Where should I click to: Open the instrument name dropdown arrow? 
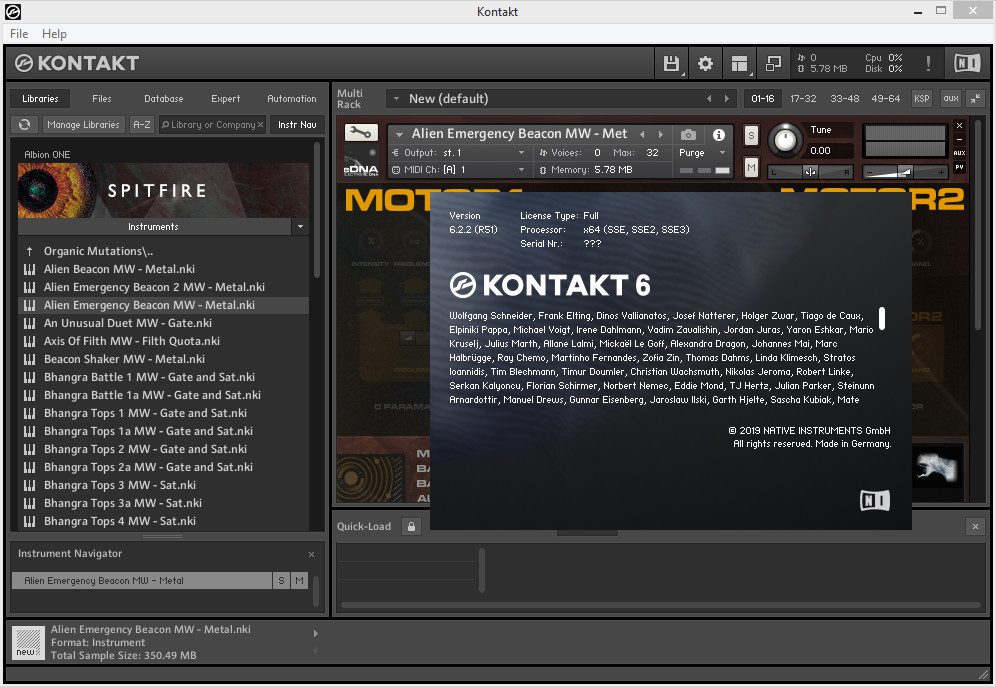pos(400,135)
